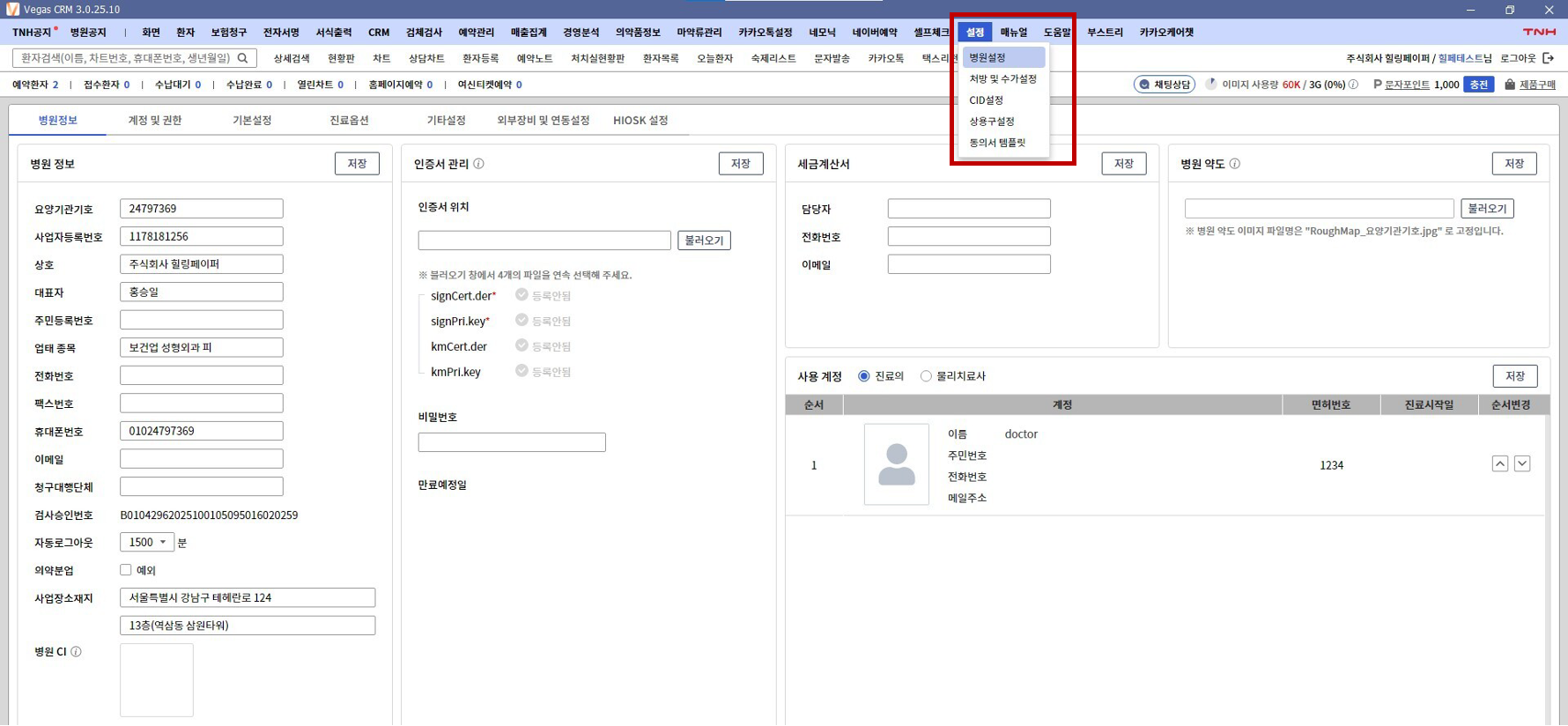Move doctor account up with arrow
The image size is (1568, 726).
[1500, 463]
